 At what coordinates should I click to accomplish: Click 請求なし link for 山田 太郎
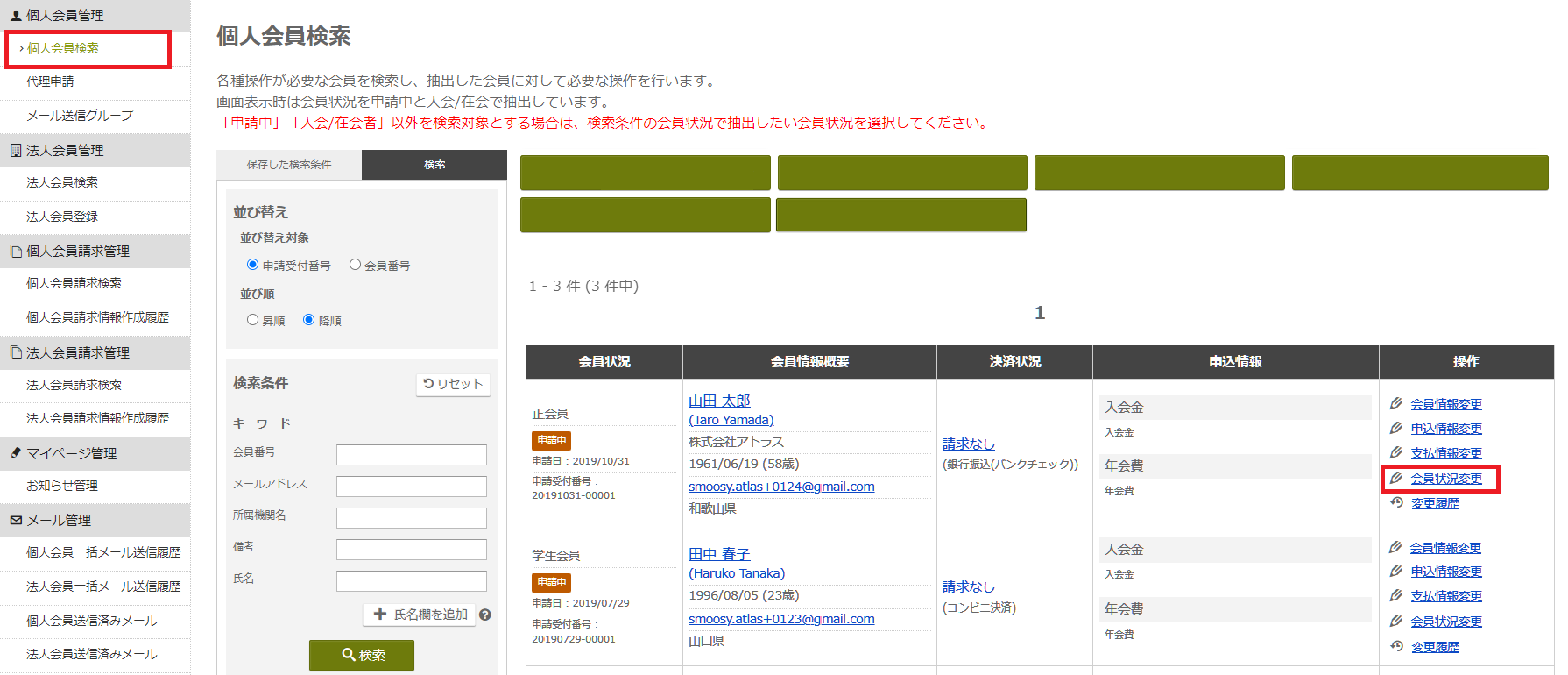click(x=969, y=444)
